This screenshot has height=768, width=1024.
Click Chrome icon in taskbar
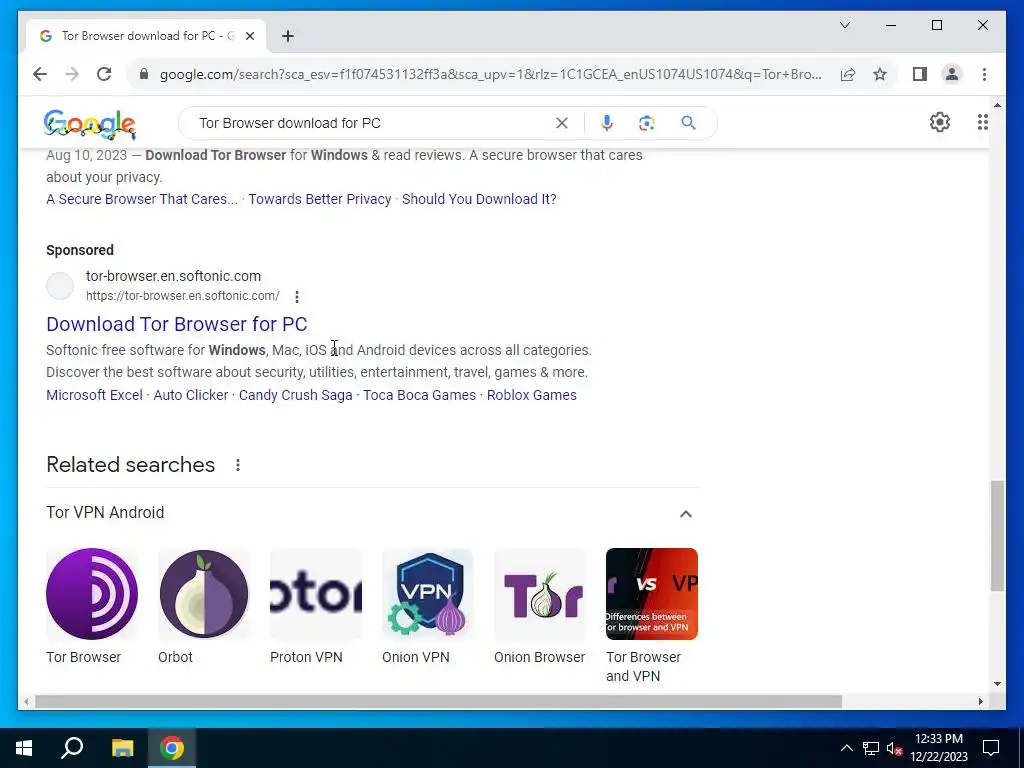[x=172, y=748]
